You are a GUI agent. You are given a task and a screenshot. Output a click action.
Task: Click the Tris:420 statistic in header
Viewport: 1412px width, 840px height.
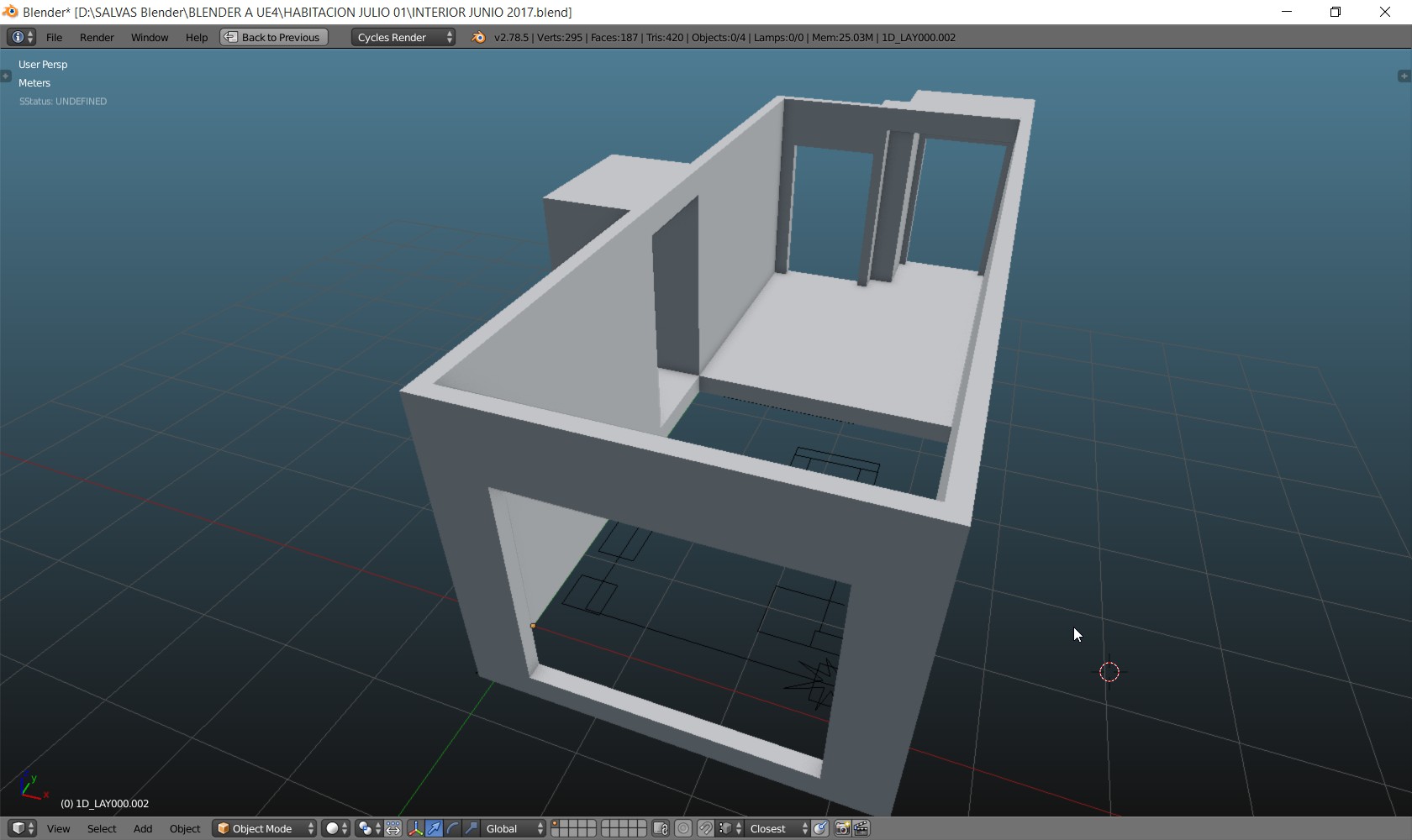[x=665, y=37]
